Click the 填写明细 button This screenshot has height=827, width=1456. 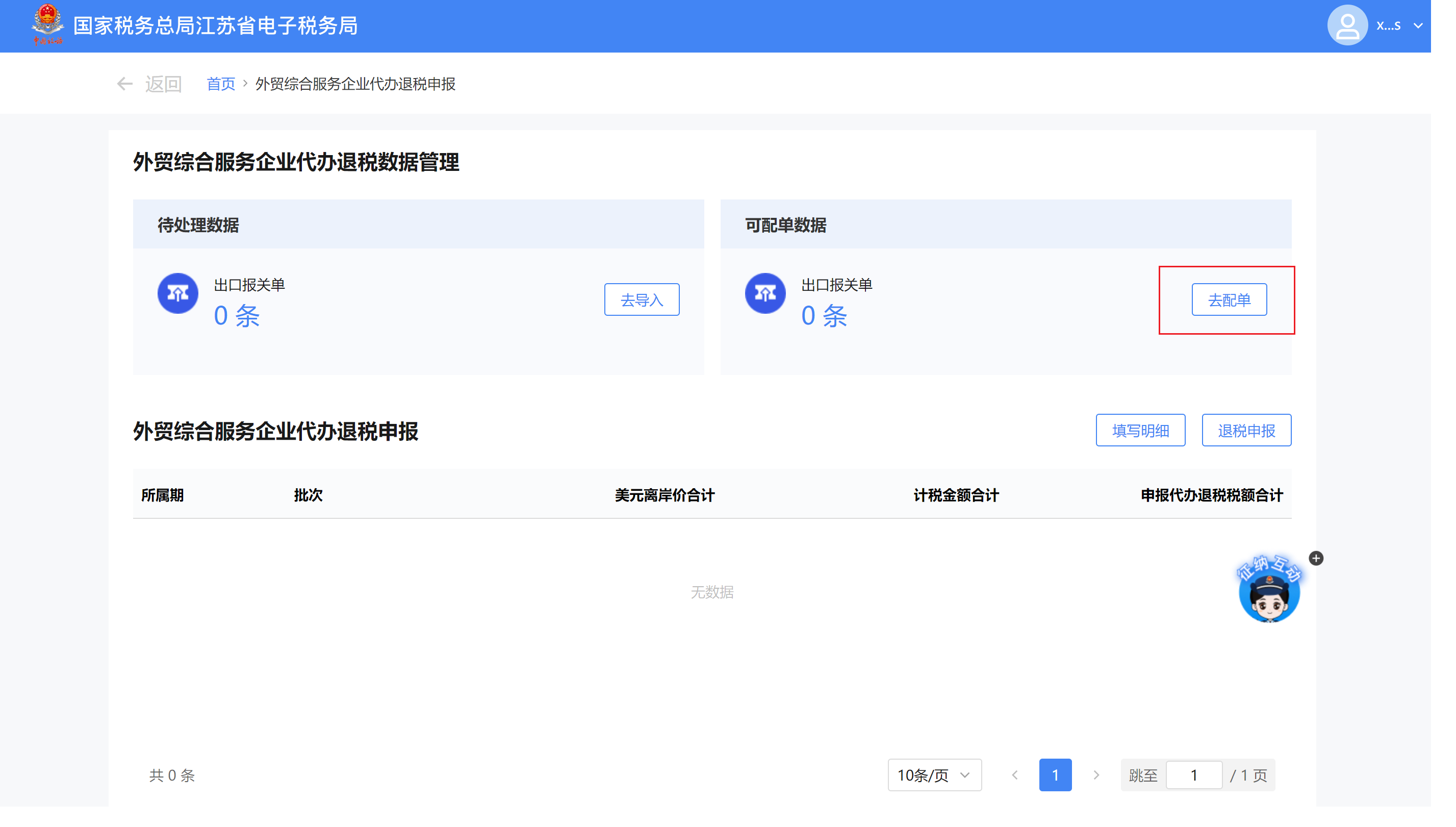click(1140, 430)
